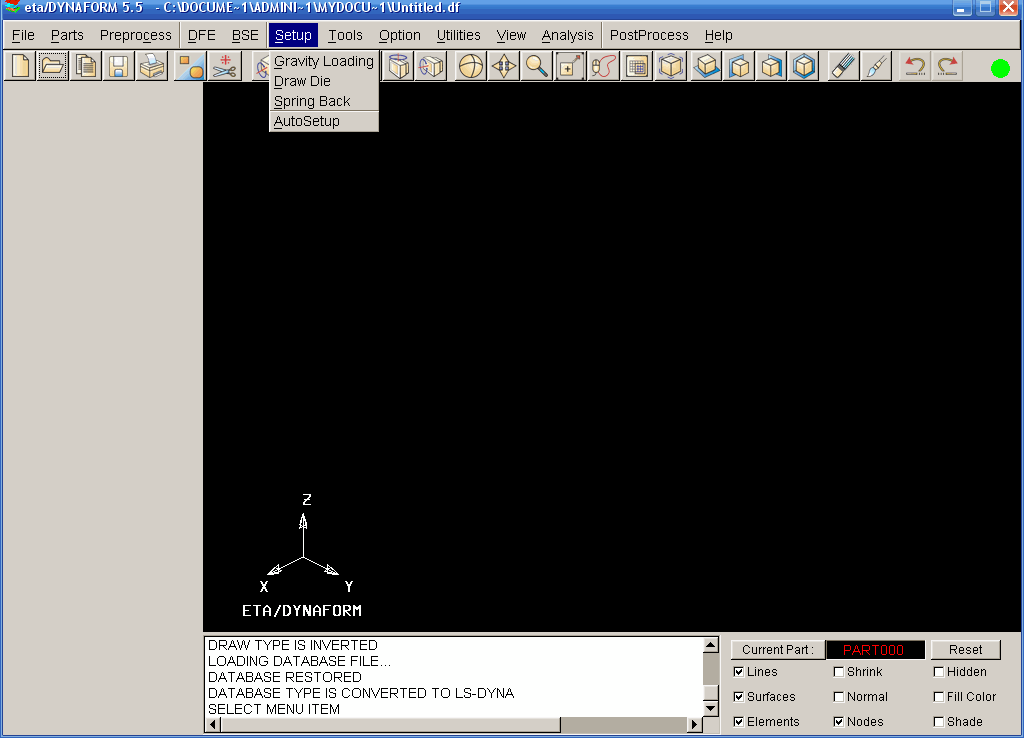This screenshot has width=1024, height=738.
Task: Select the Window Zoom icon
Action: click(x=569, y=66)
